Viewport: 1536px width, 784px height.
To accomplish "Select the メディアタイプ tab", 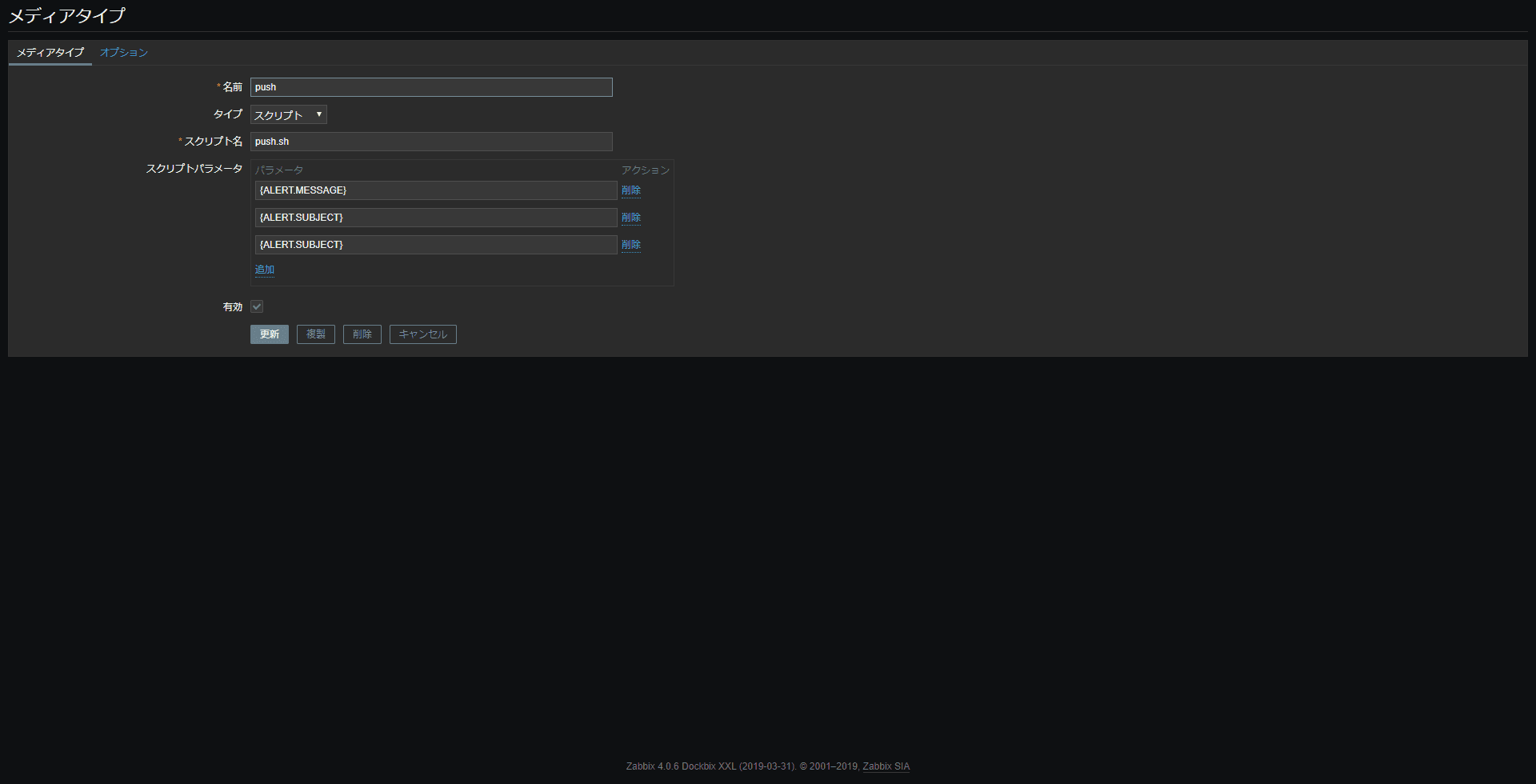I will [50, 53].
